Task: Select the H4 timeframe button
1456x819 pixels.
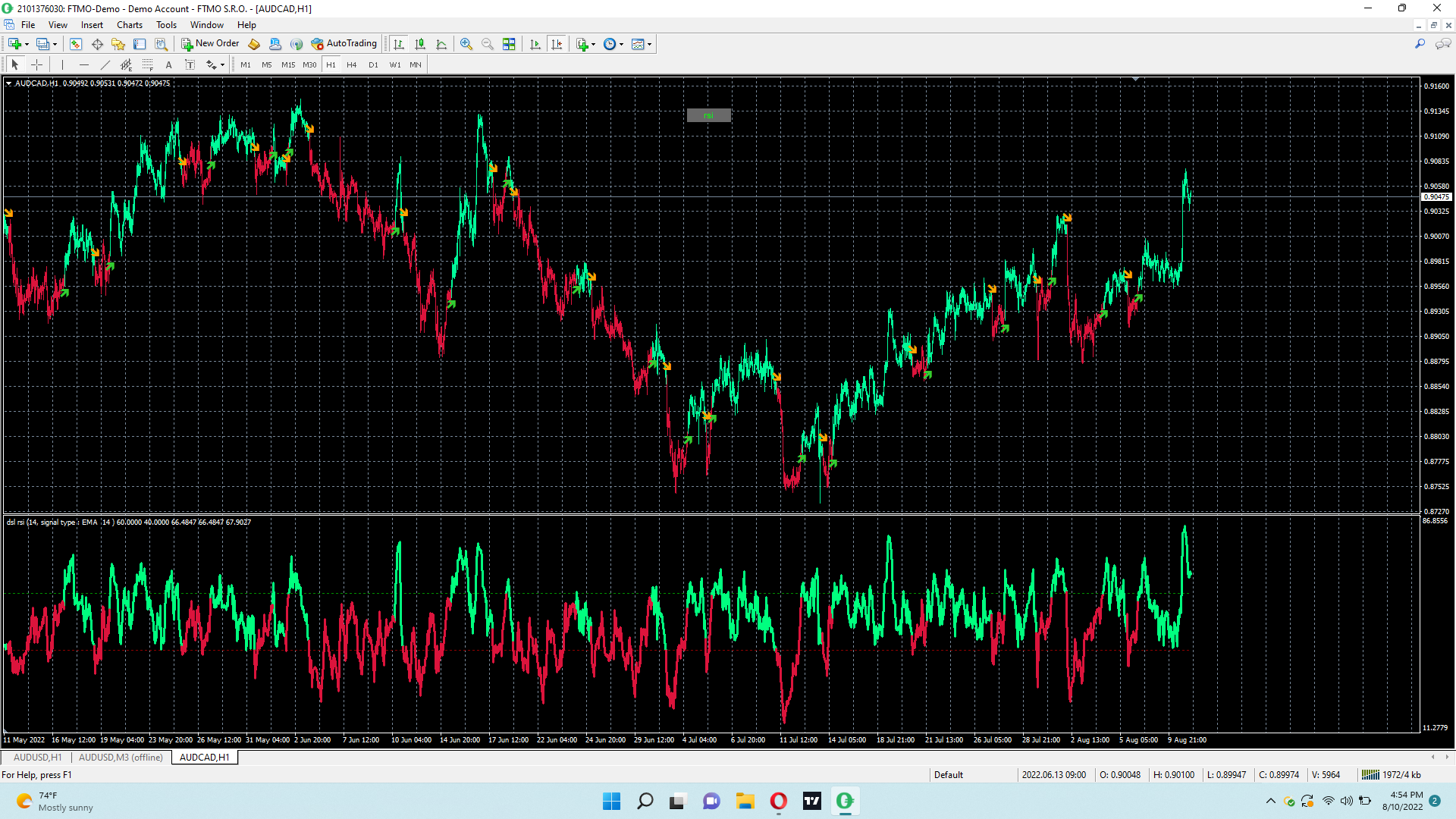Action: pos(352,64)
